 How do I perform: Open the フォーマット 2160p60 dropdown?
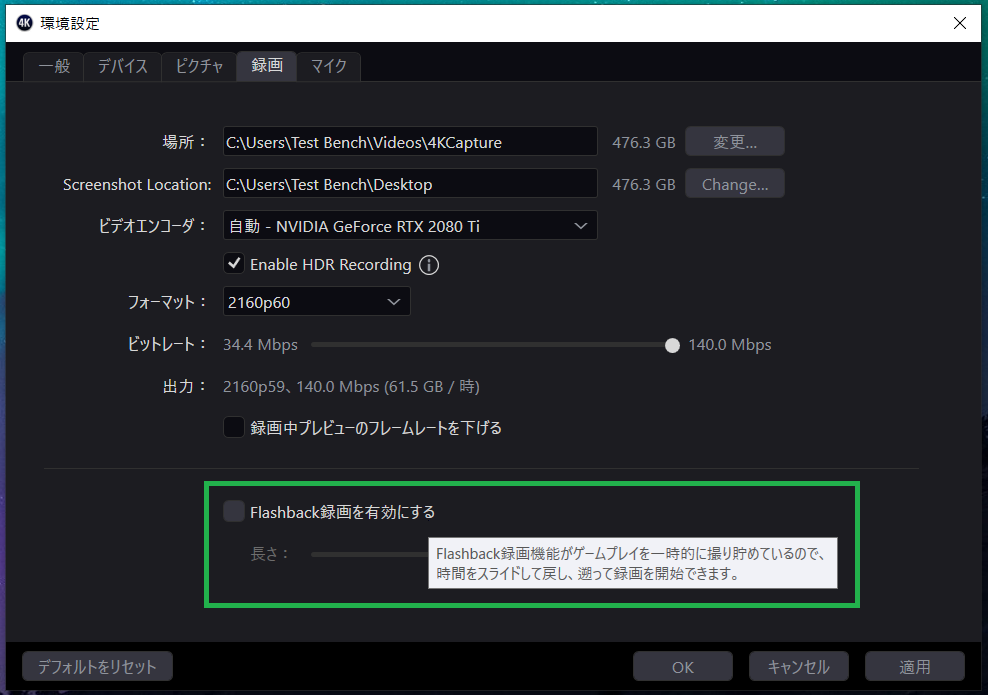coord(317,302)
